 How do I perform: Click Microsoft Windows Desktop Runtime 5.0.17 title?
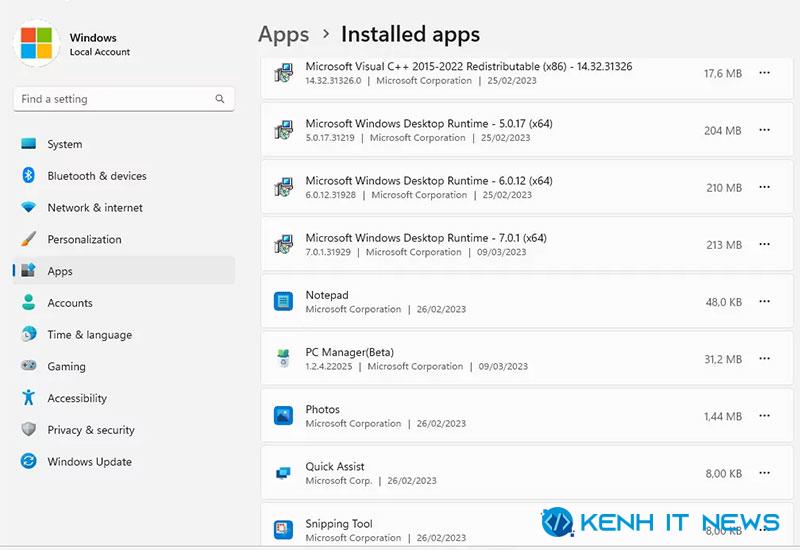pos(429,123)
